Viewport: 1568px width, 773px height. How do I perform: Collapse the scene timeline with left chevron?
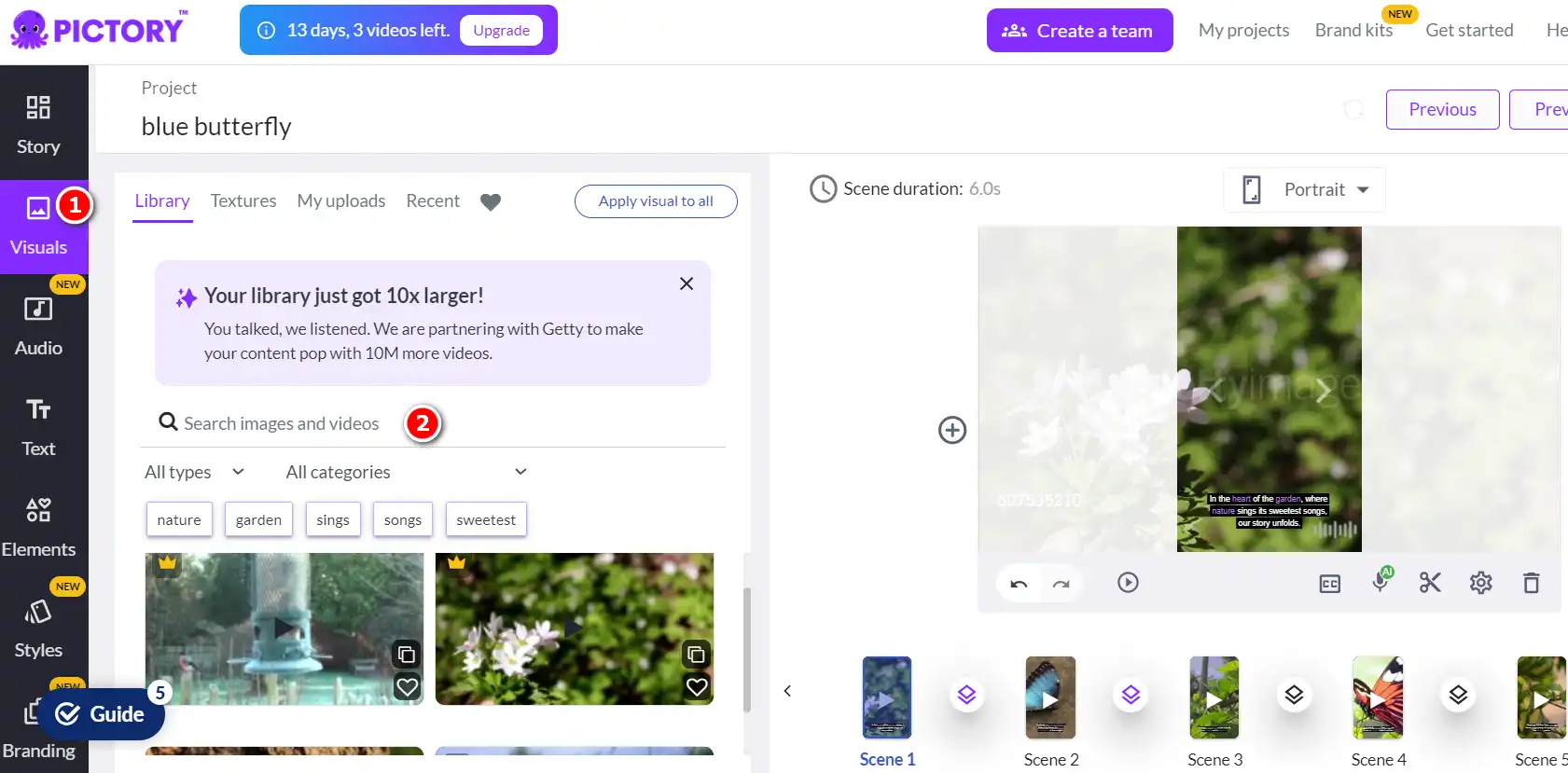point(787,691)
